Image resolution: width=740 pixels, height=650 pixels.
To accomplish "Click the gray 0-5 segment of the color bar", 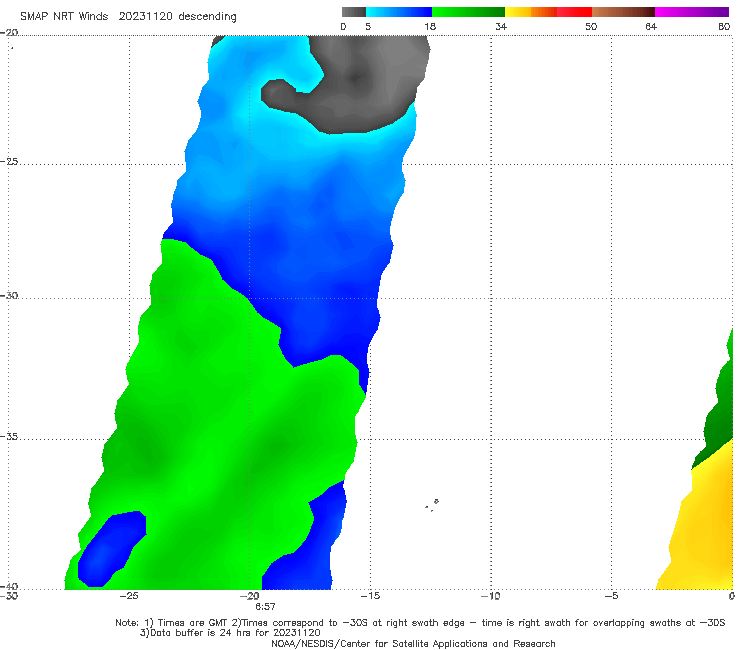I will coord(353,12).
